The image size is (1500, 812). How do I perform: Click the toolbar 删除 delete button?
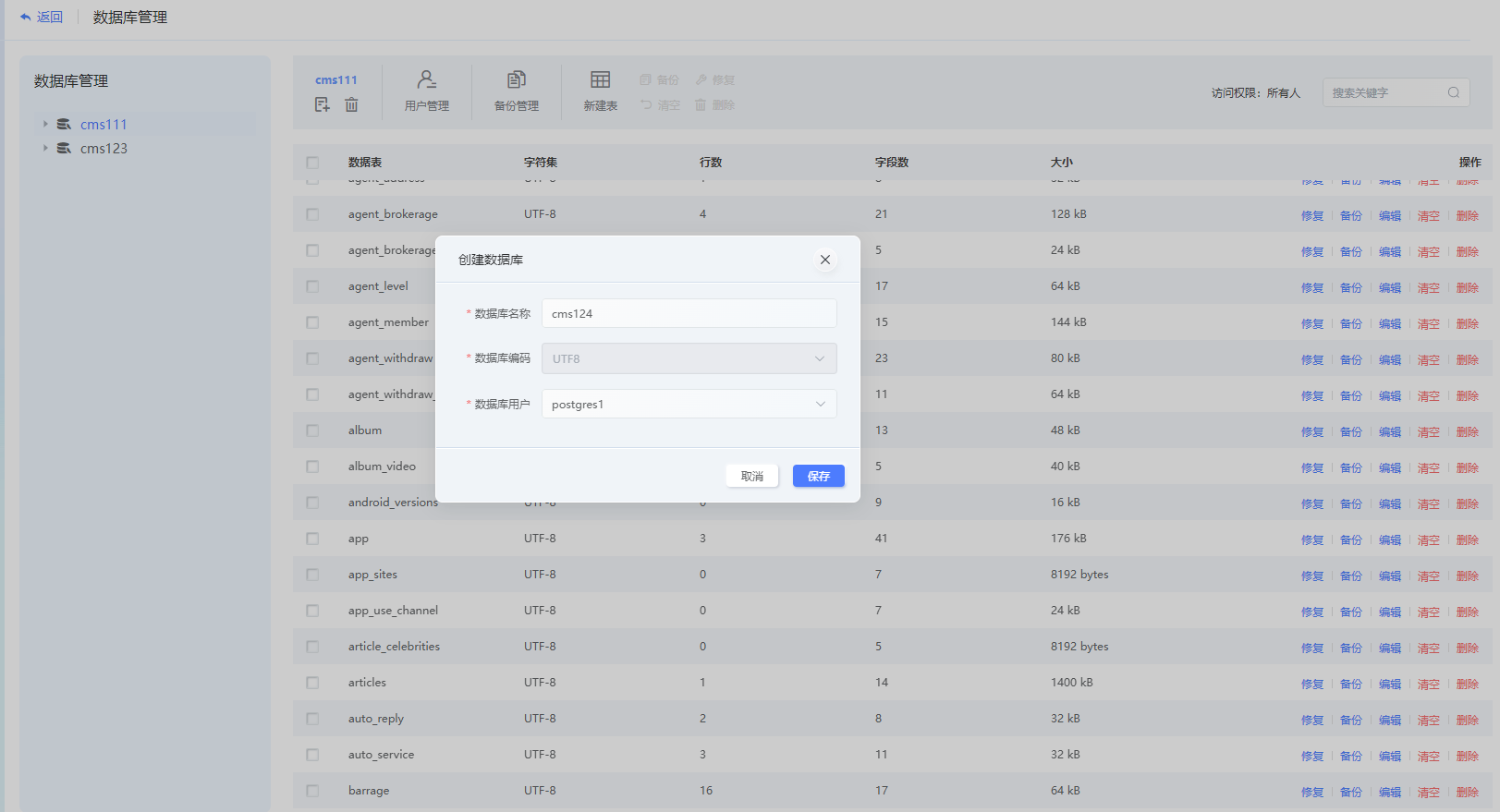715,105
